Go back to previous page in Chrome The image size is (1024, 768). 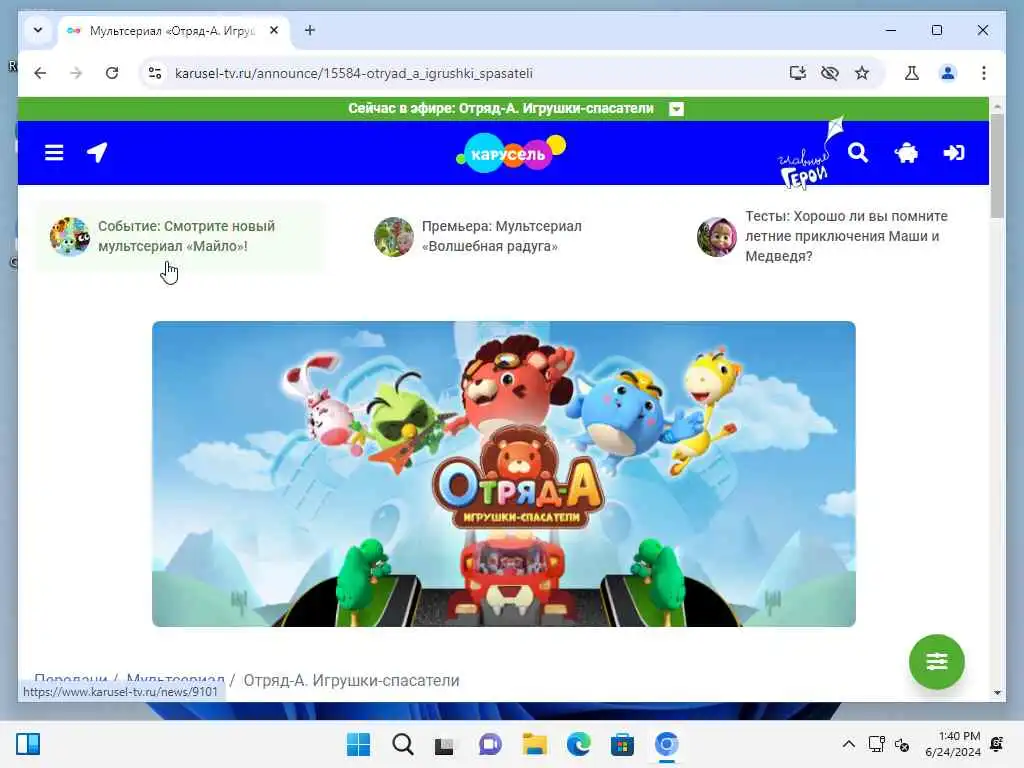pyautogui.click(x=40, y=73)
